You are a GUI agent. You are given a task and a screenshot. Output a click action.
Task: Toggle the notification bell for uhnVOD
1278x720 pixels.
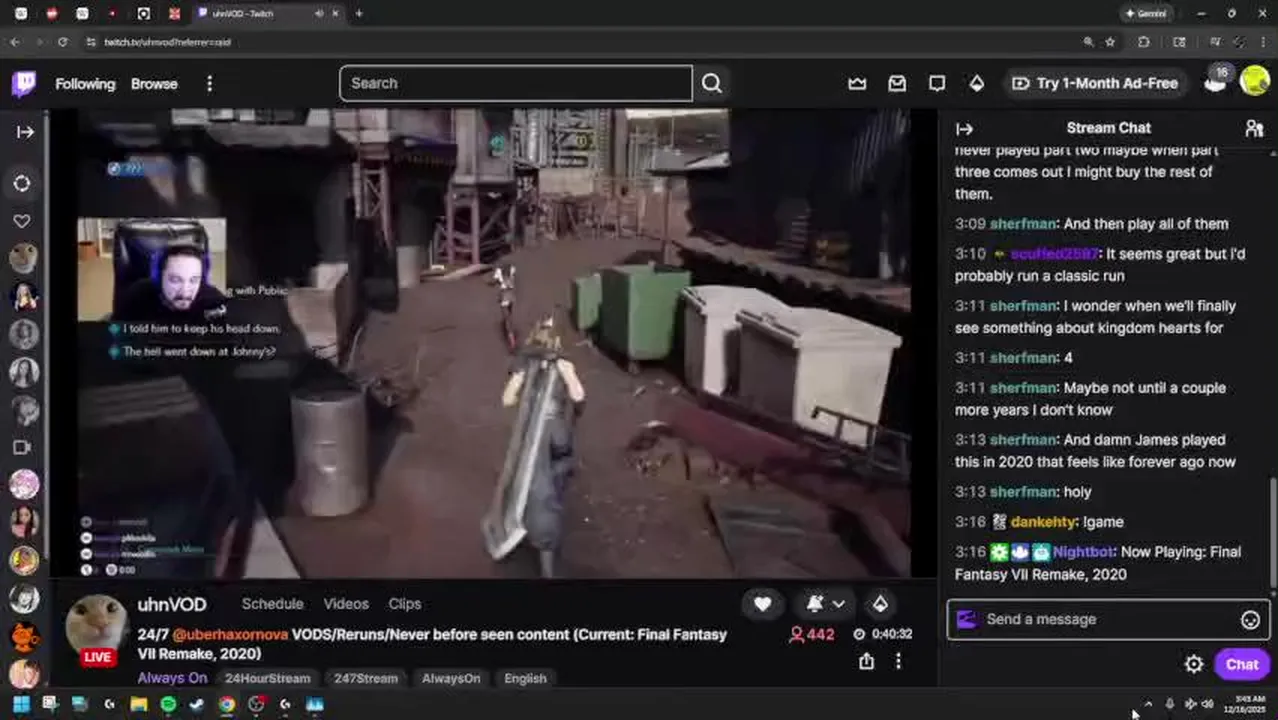(815, 603)
